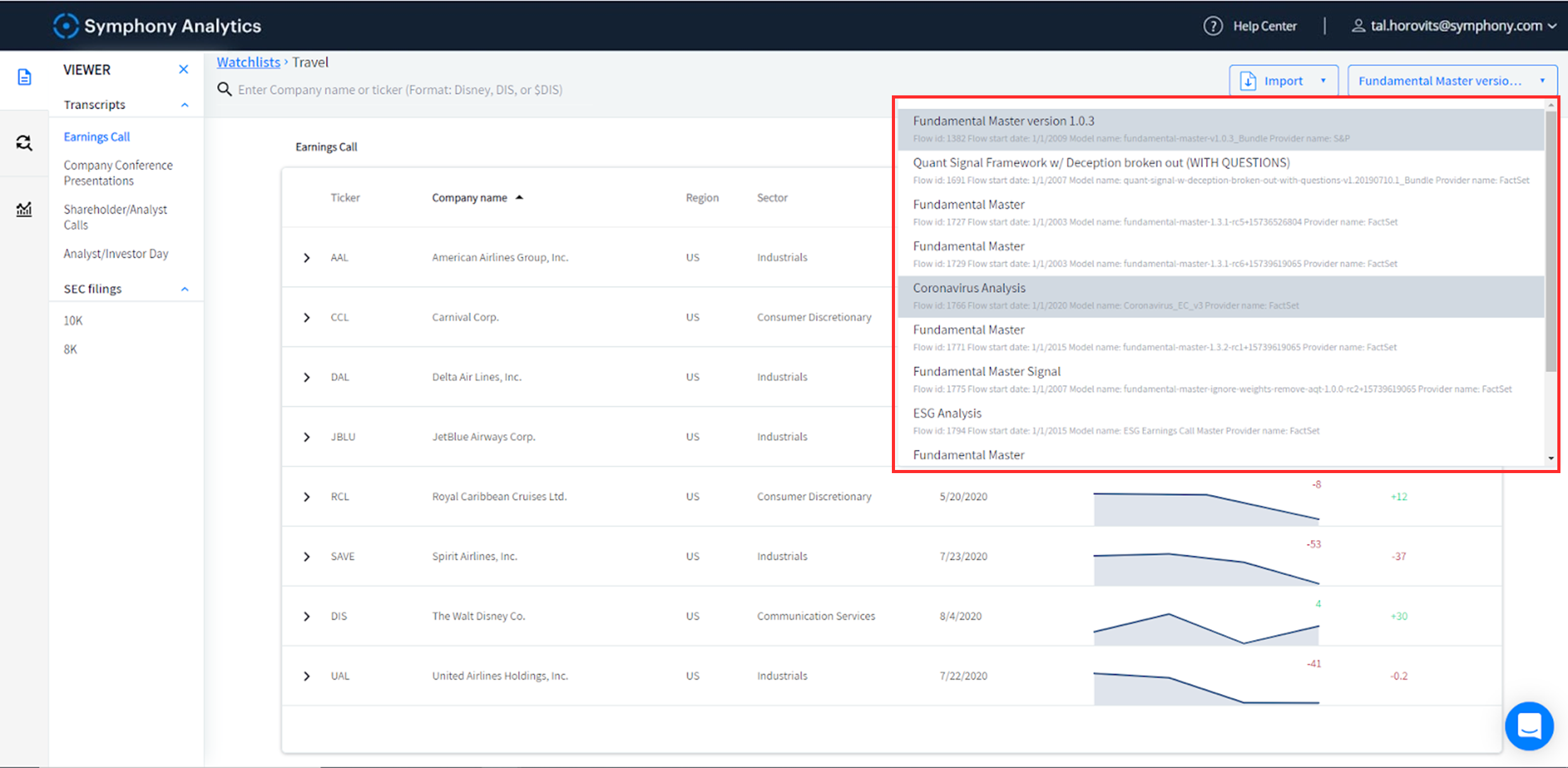Click the Communication Services sector cell
This screenshot has width=1568, height=768.
(x=816, y=616)
